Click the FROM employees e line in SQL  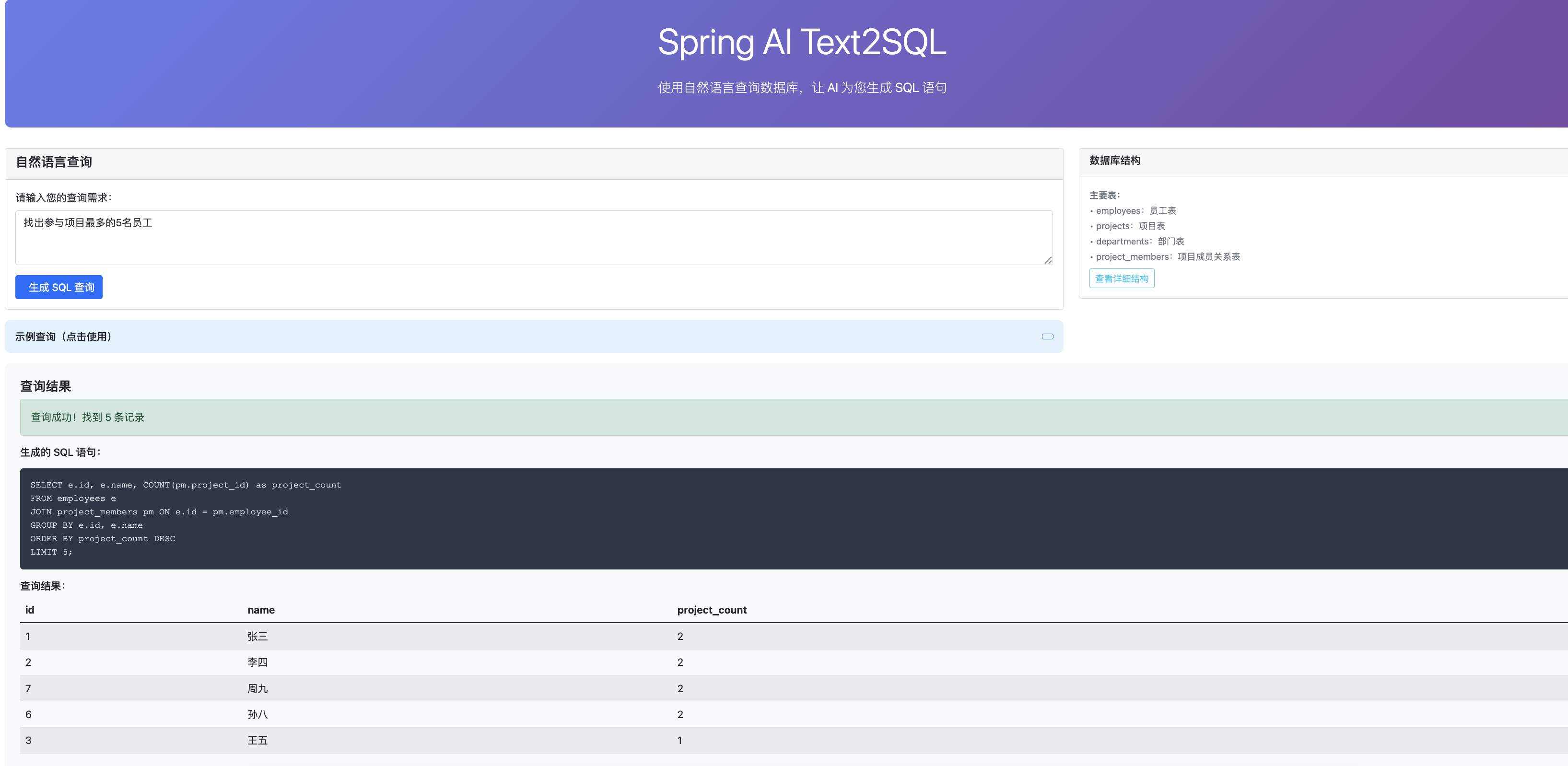click(x=73, y=499)
